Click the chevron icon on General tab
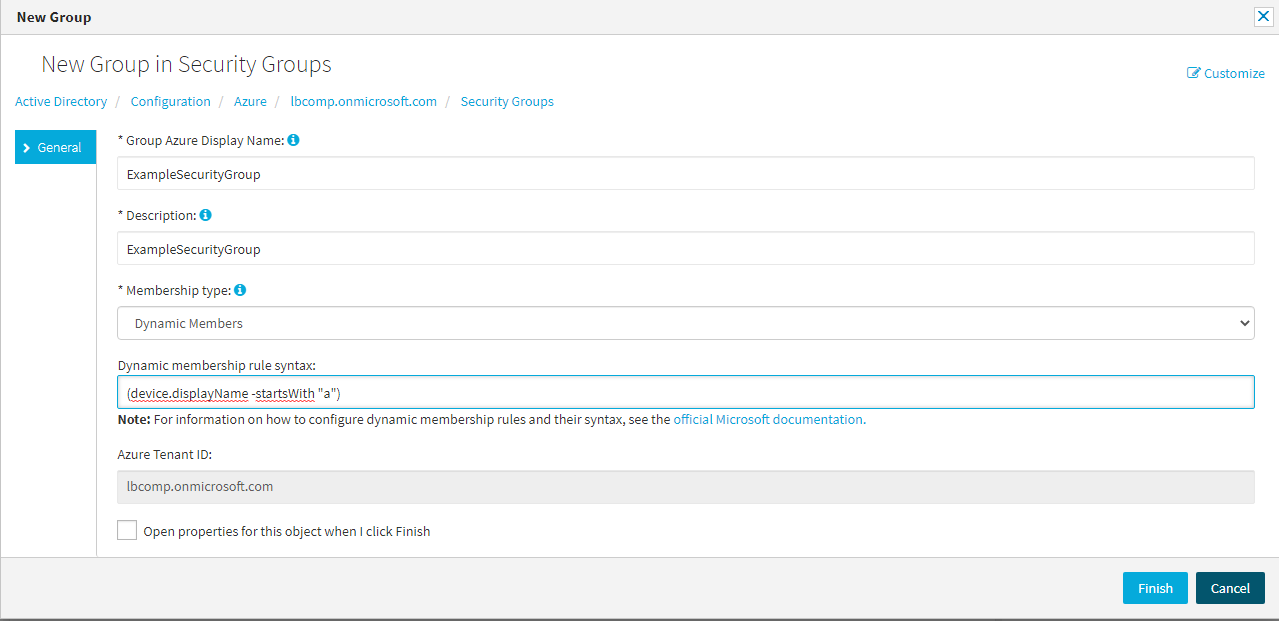This screenshot has height=621, width=1279. tap(27, 147)
